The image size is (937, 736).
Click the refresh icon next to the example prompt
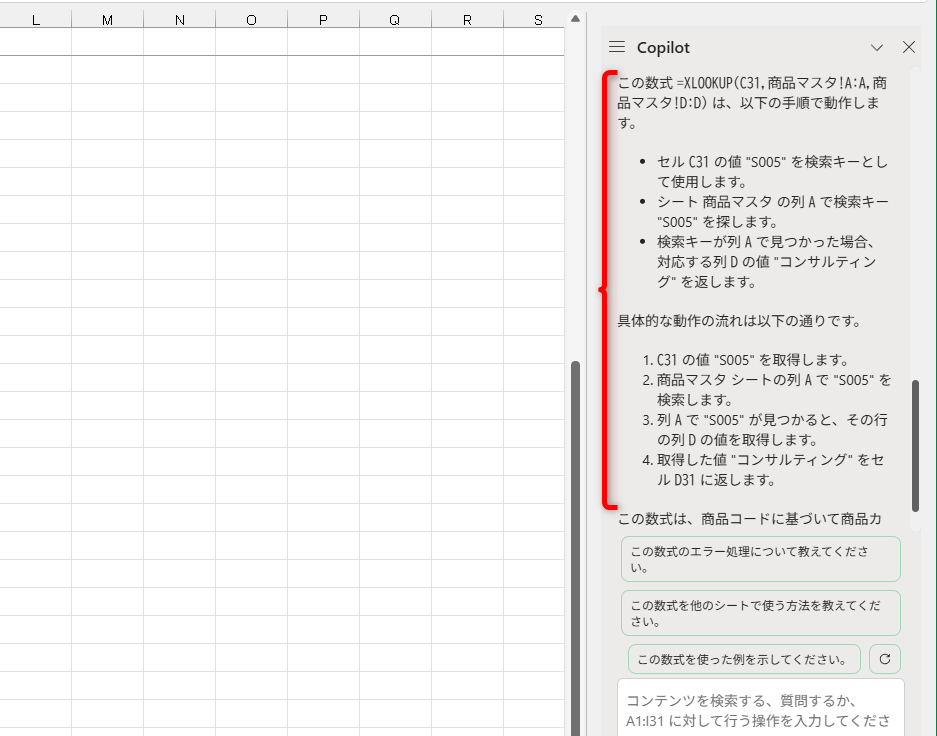[884, 659]
